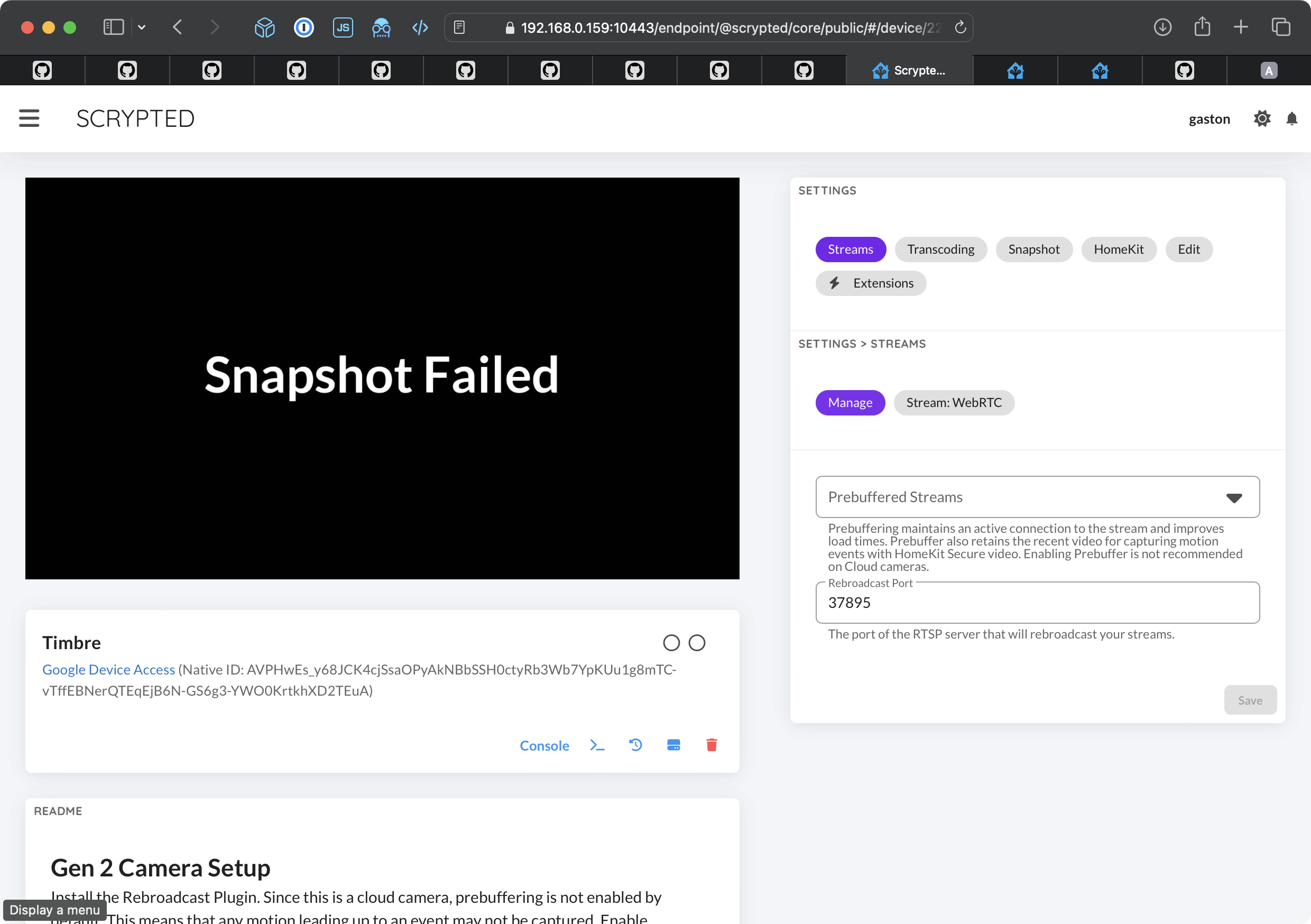Open notifications with the bell icon
This screenshot has width=1311, height=924.
pos(1292,118)
